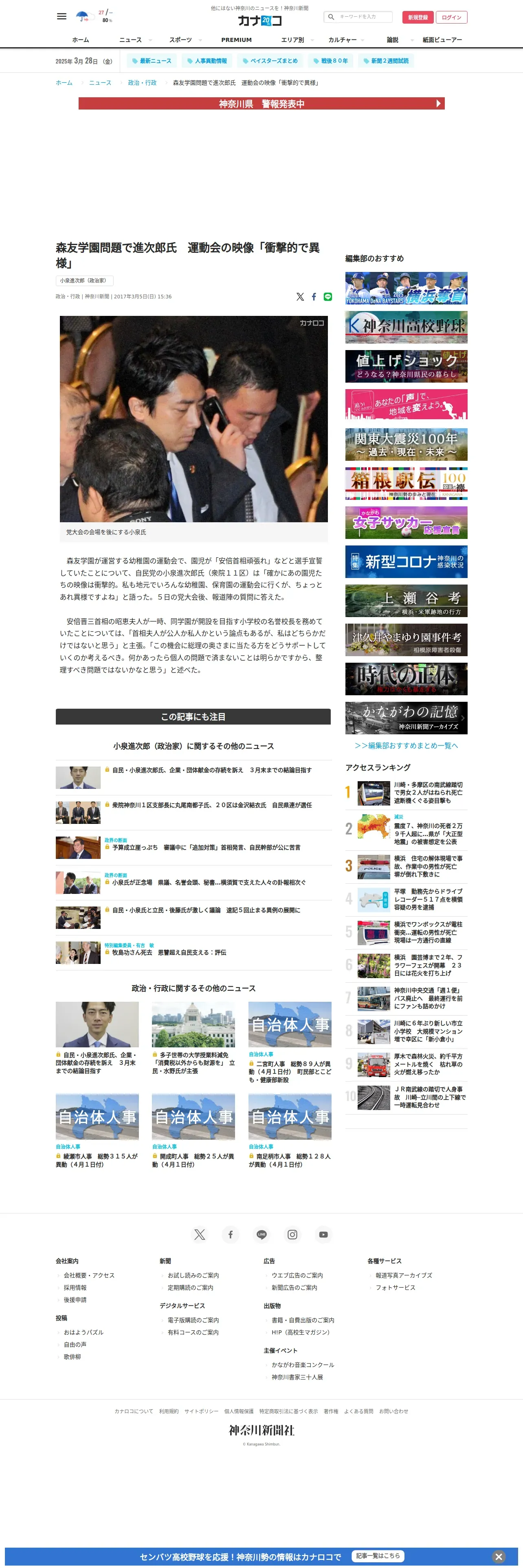Open footer Instagram social icon

tap(292, 1234)
